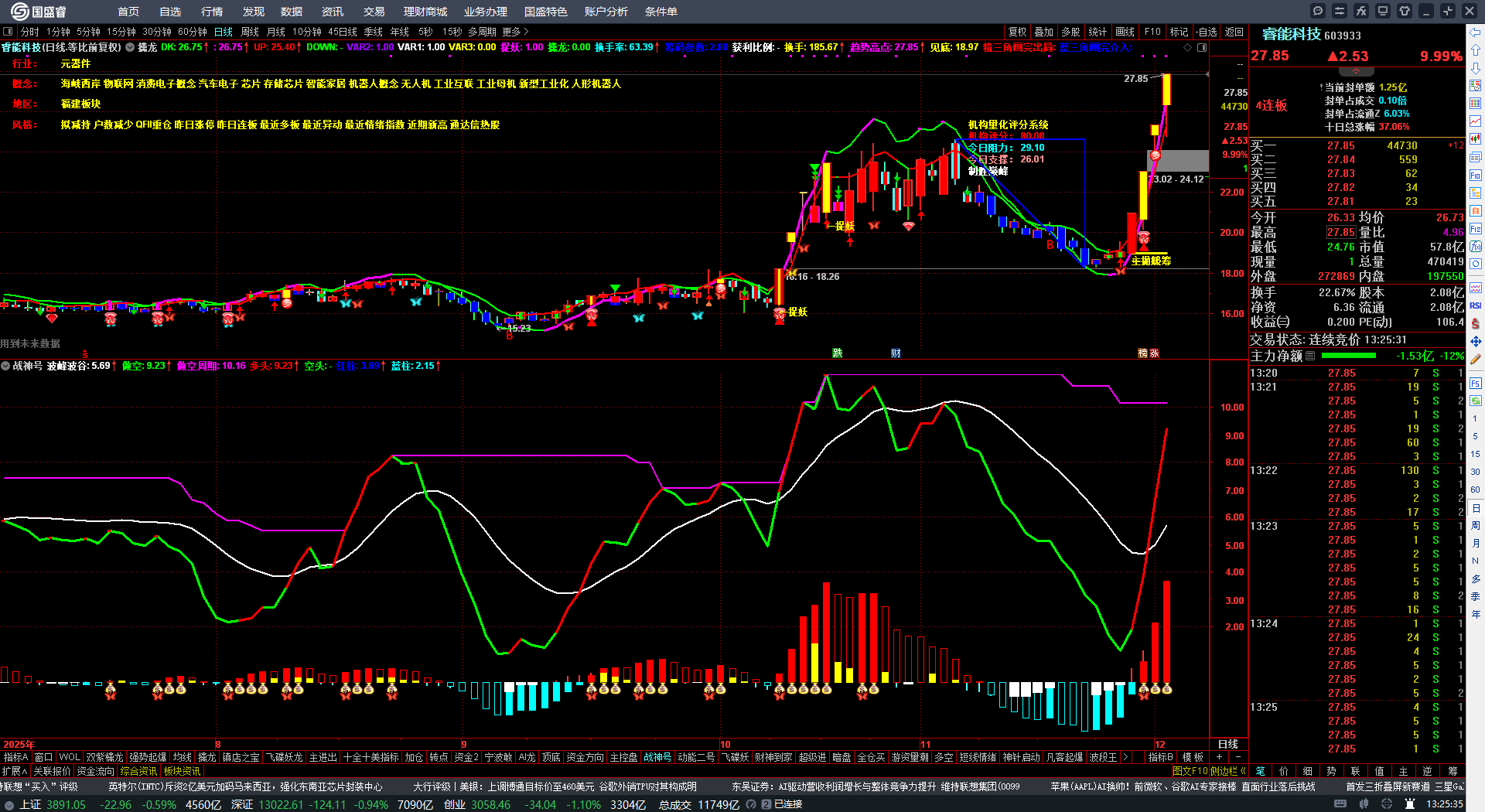
Task: Switch chart period to 日线
Action: tap(223, 32)
